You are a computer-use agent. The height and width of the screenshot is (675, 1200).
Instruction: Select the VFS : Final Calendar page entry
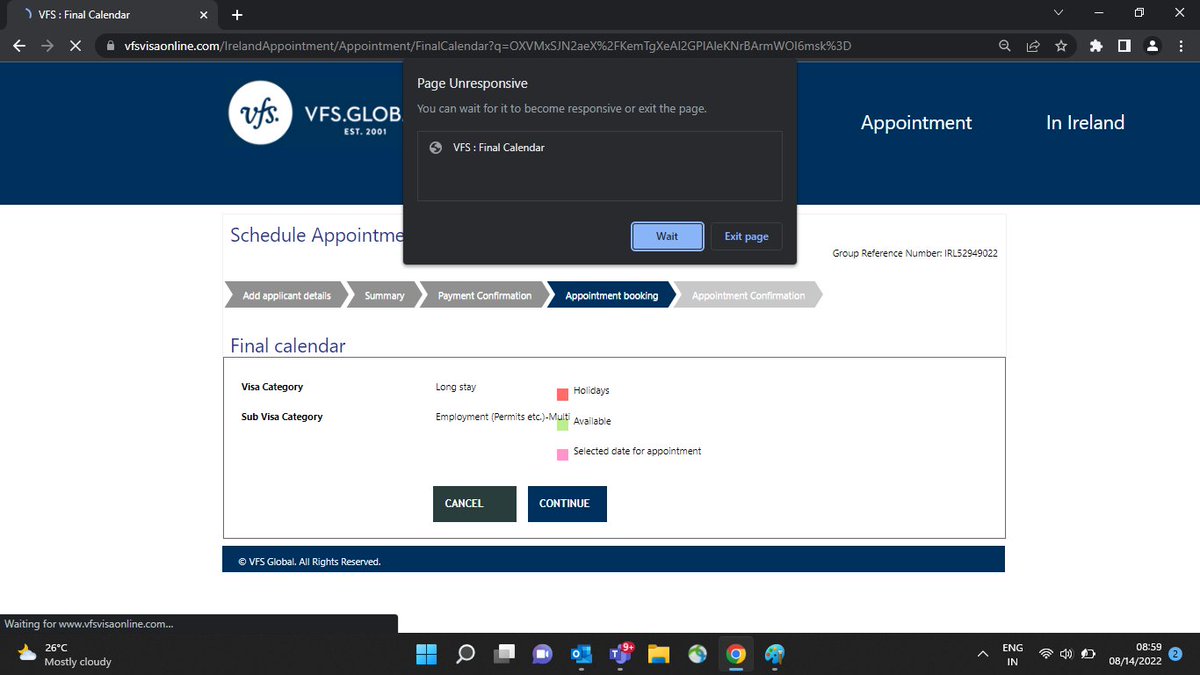click(599, 148)
